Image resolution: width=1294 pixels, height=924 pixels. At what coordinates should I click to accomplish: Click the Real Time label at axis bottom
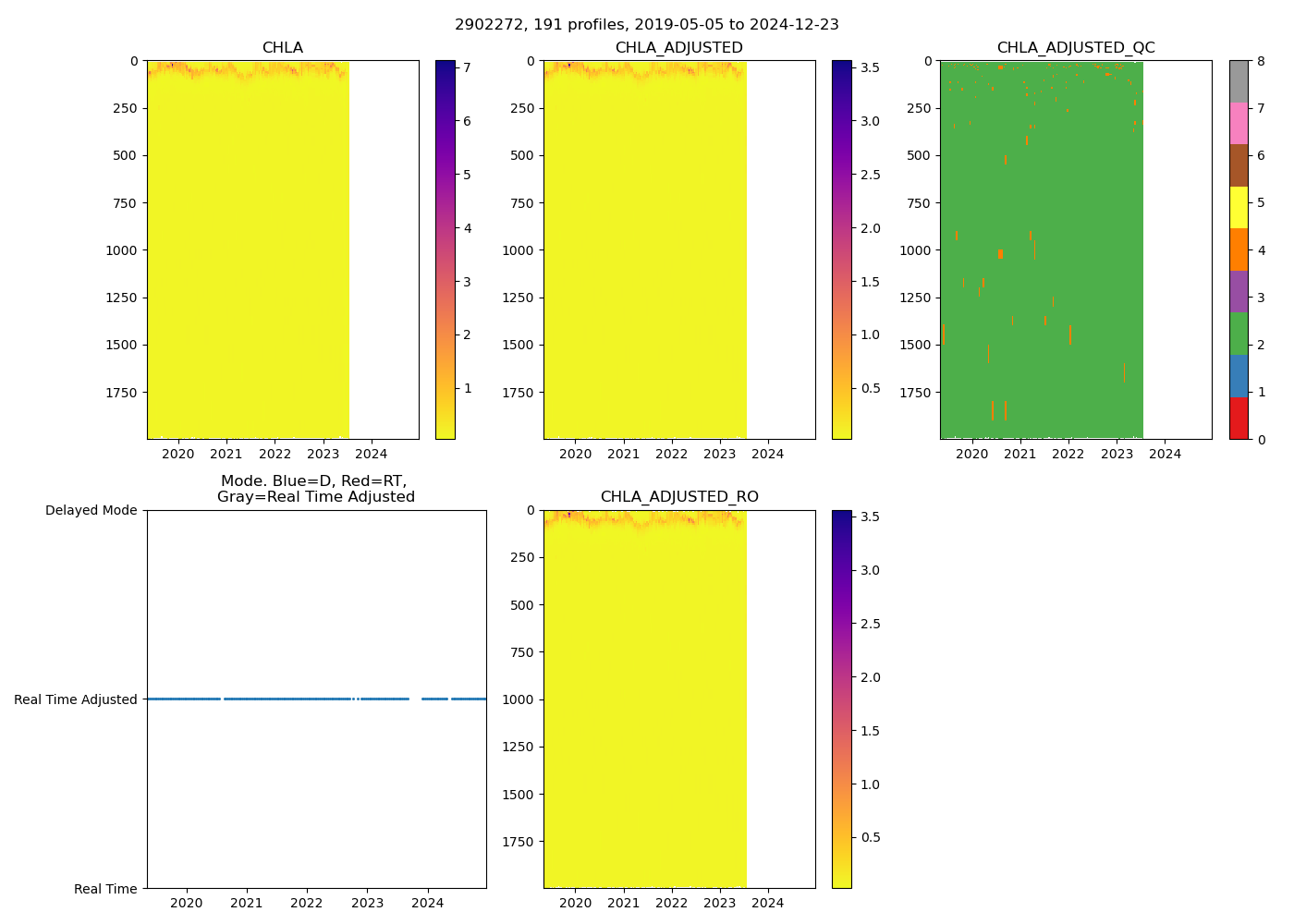(x=105, y=889)
